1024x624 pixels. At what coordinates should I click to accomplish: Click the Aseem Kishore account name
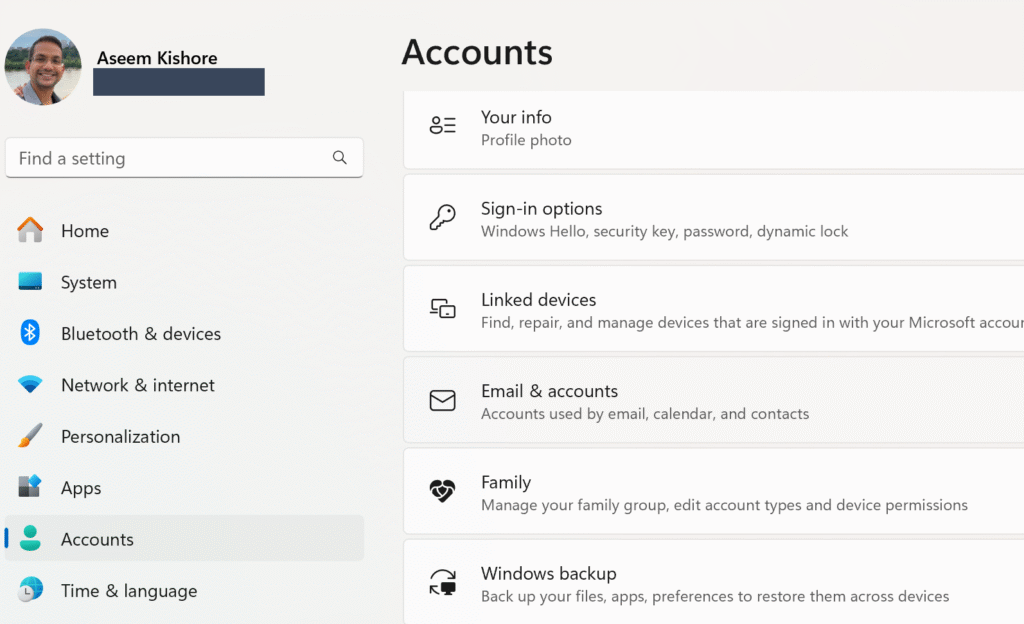pos(157,58)
